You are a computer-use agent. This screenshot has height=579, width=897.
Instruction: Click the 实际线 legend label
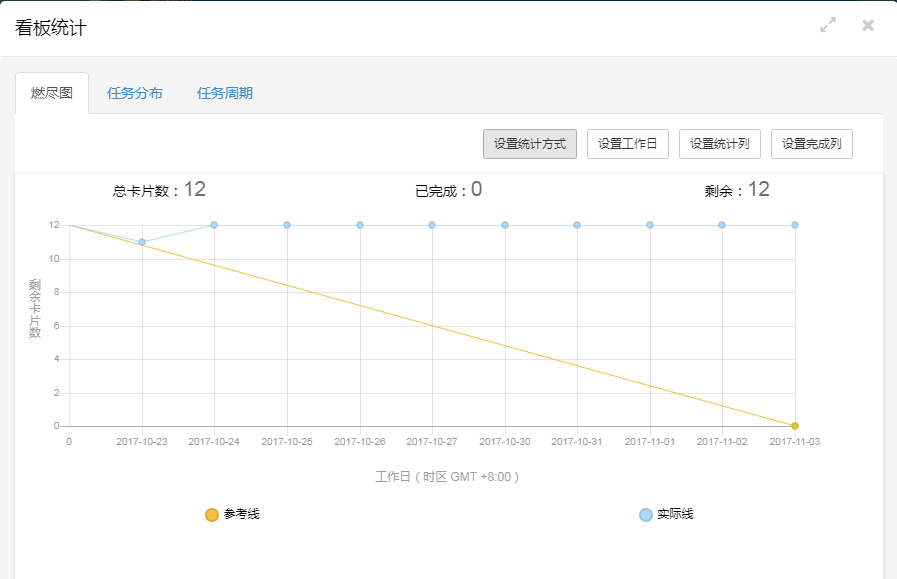tap(675, 514)
